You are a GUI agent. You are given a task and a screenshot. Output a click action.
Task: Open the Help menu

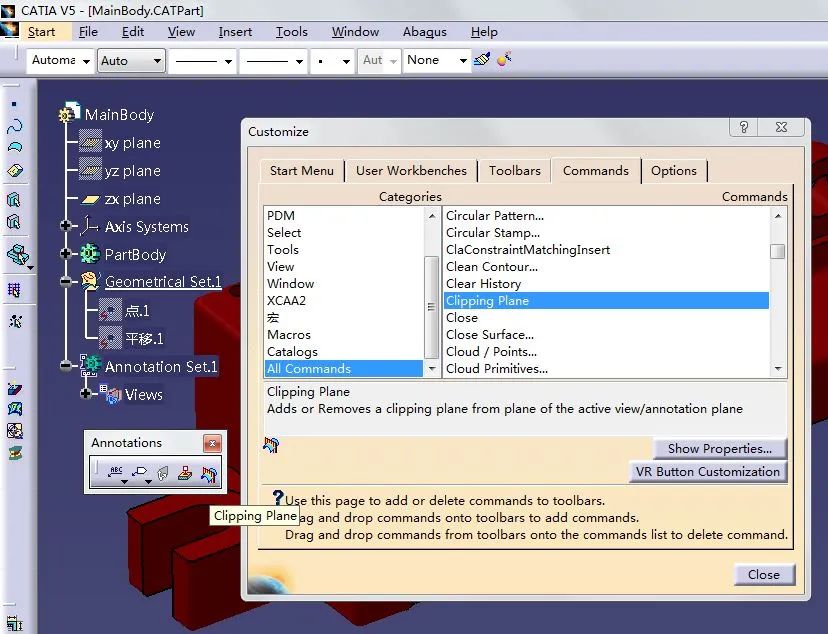click(484, 32)
